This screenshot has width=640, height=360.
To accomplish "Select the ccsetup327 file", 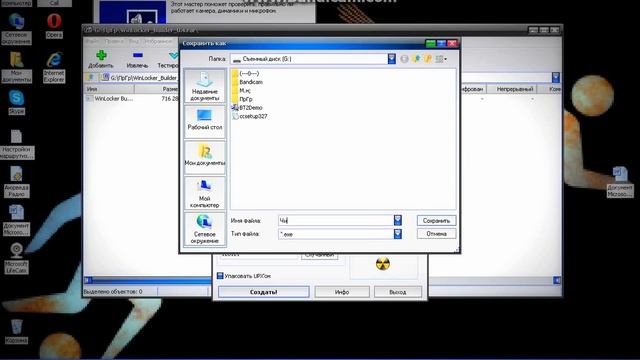I will tap(249, 116).
